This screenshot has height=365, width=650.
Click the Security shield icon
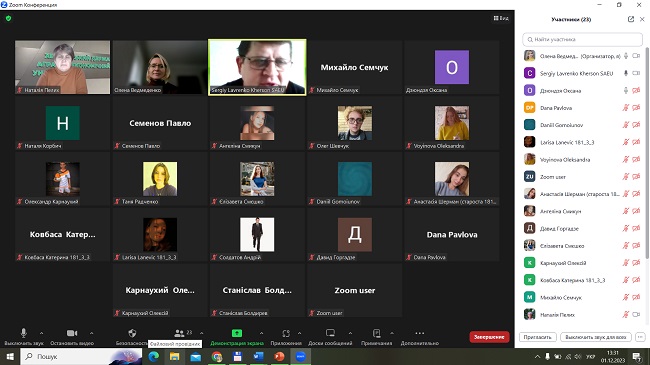tap(132, 333)
